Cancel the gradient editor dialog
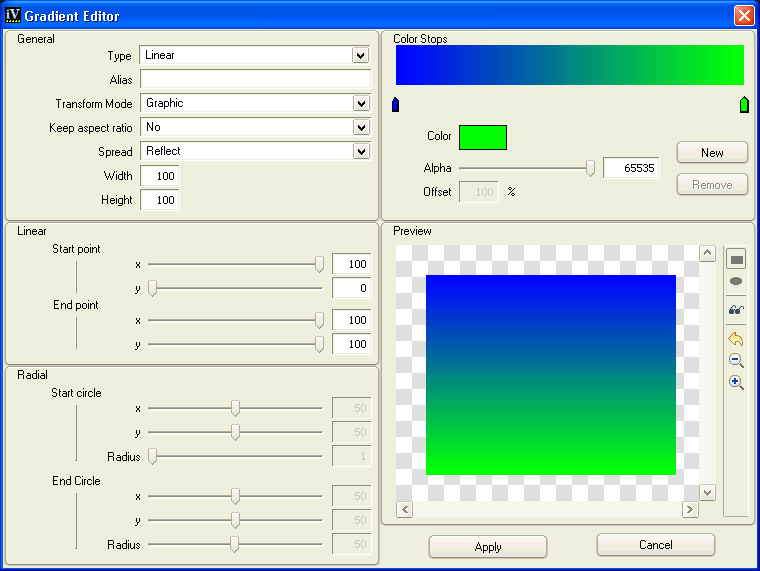Image resolution: width=760 pixels, height=571 pixels. coord(655,545)
